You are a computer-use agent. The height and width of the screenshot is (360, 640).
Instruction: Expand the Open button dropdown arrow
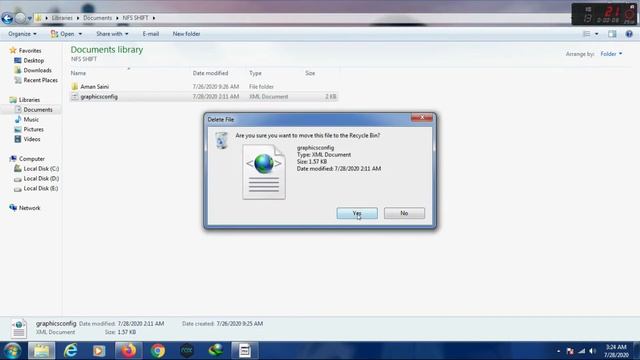point(80,34)
